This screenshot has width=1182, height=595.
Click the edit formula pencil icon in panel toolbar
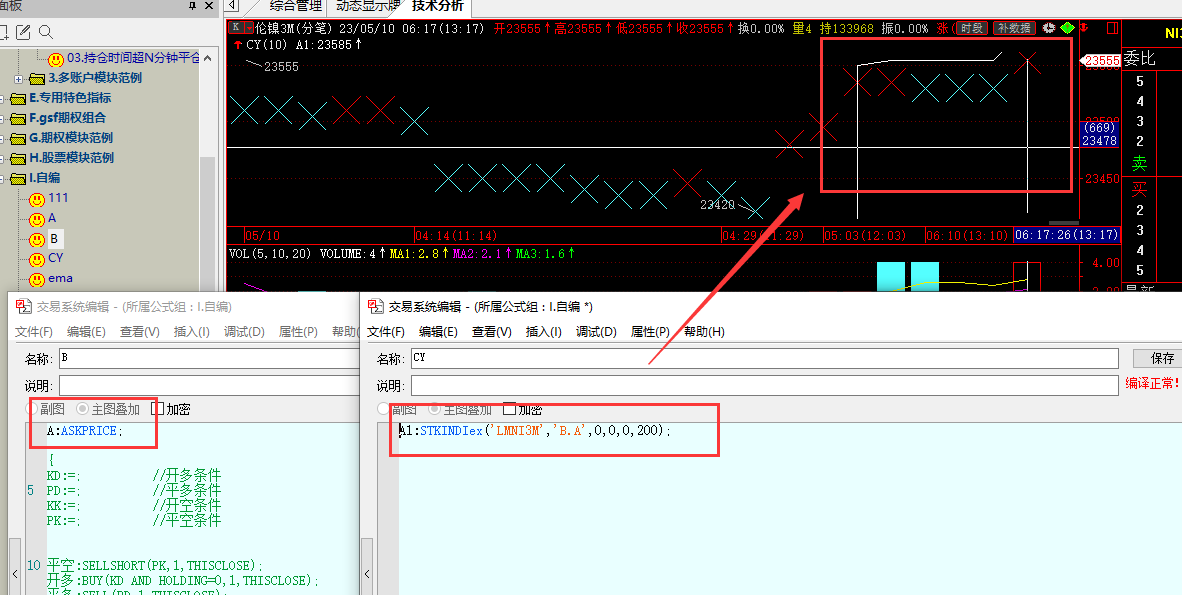[23, 32]
